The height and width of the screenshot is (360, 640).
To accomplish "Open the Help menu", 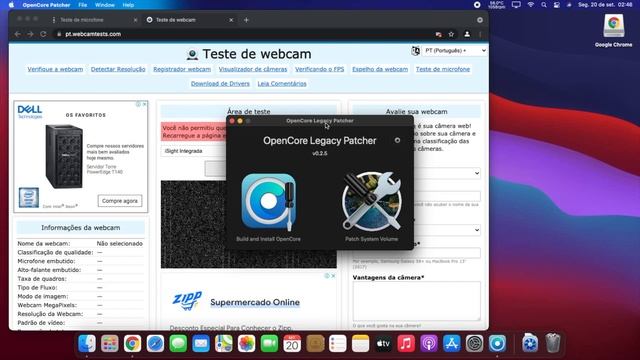I will click(x=128, y=5).
